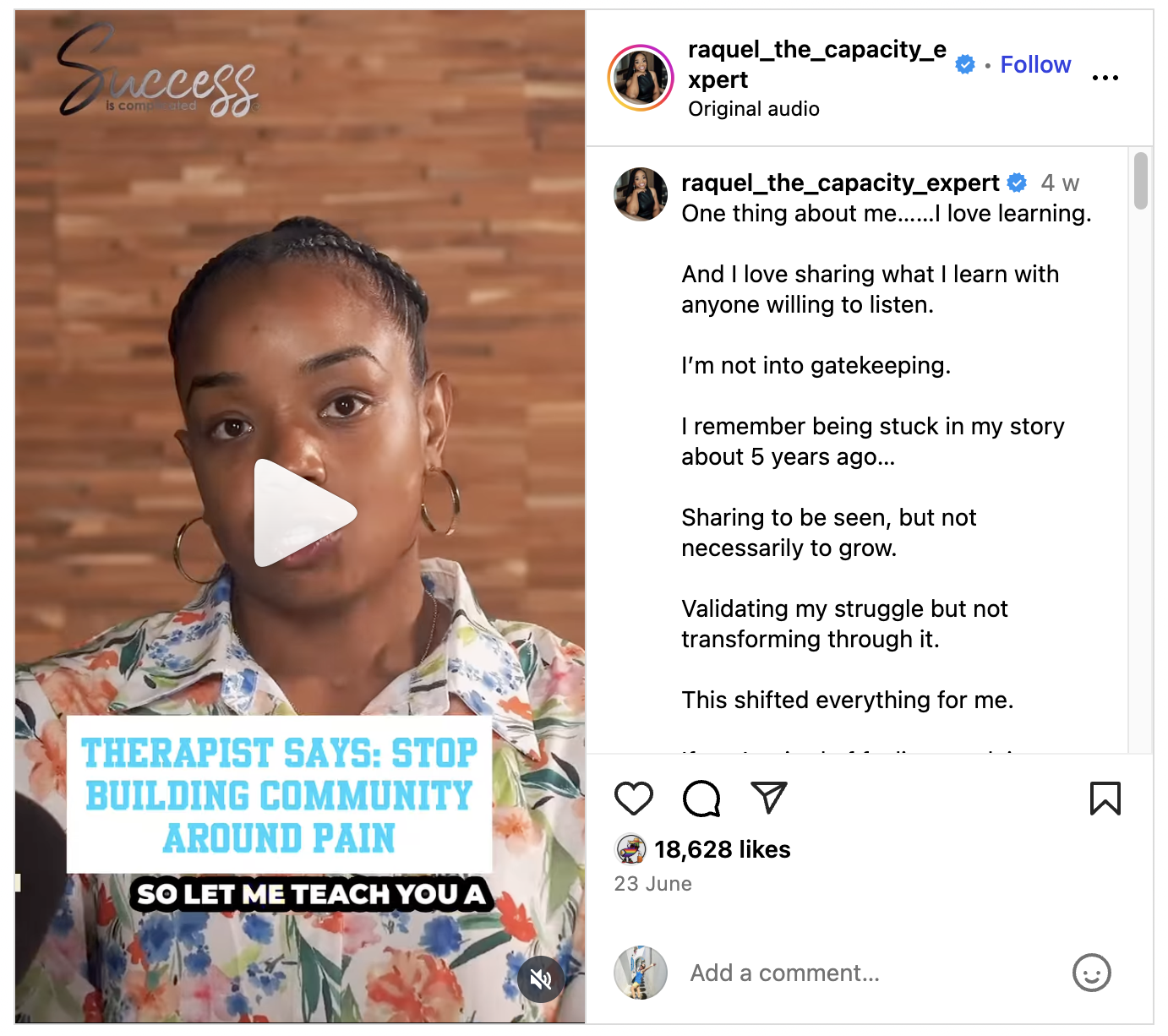Open the 23 June post date
Viewport: 1168px width, 1036px height.
point(653,884)
